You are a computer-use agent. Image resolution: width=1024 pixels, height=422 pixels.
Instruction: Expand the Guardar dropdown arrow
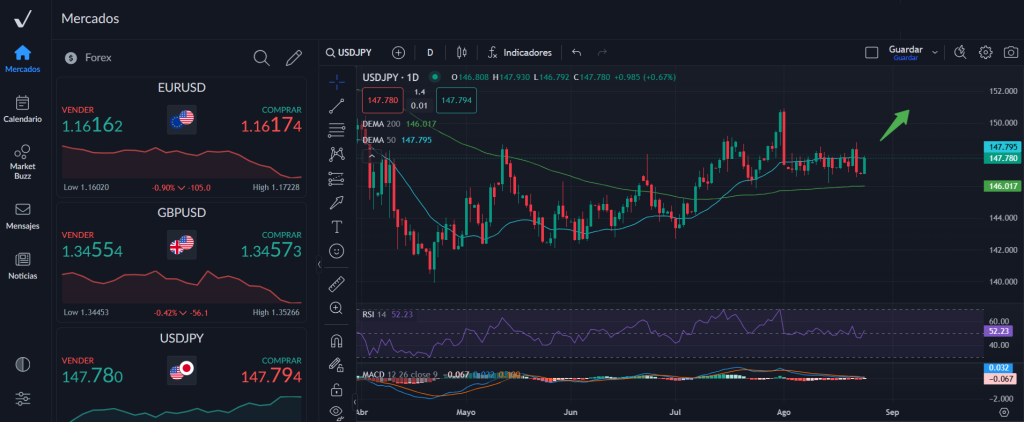point(935,52)
